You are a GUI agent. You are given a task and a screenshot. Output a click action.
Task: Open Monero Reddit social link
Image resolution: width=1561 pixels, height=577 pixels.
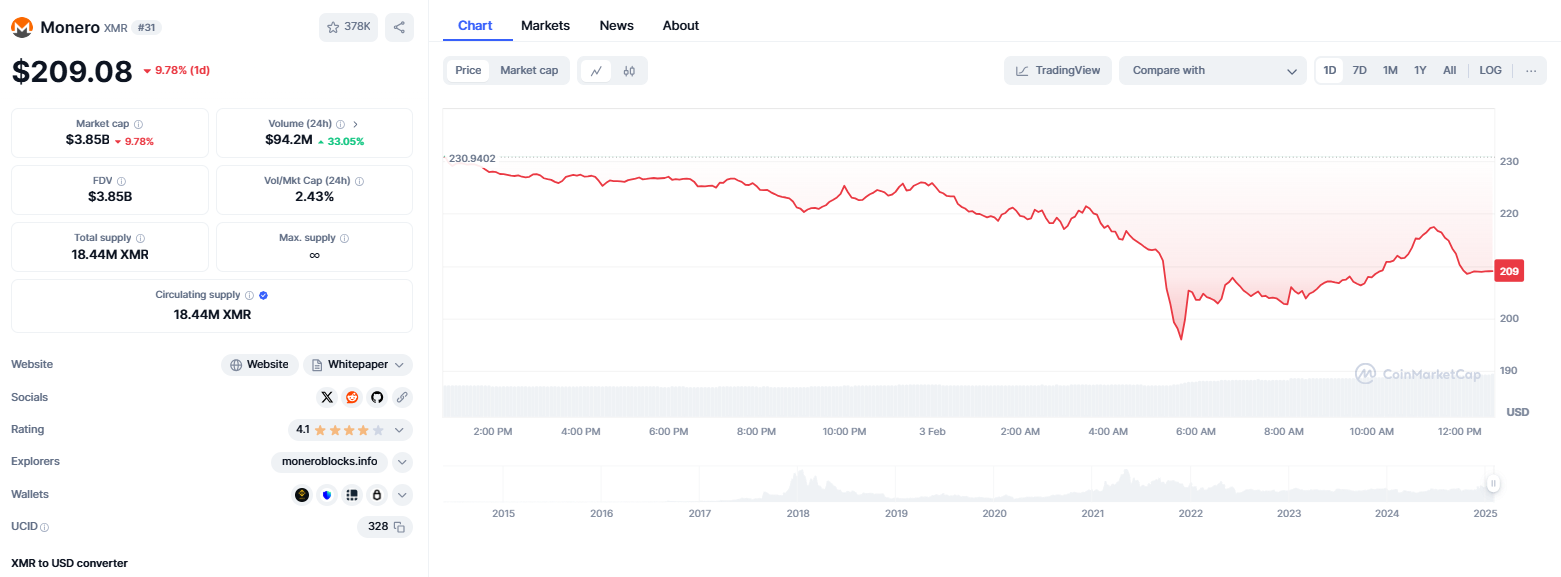click(352, 397)
